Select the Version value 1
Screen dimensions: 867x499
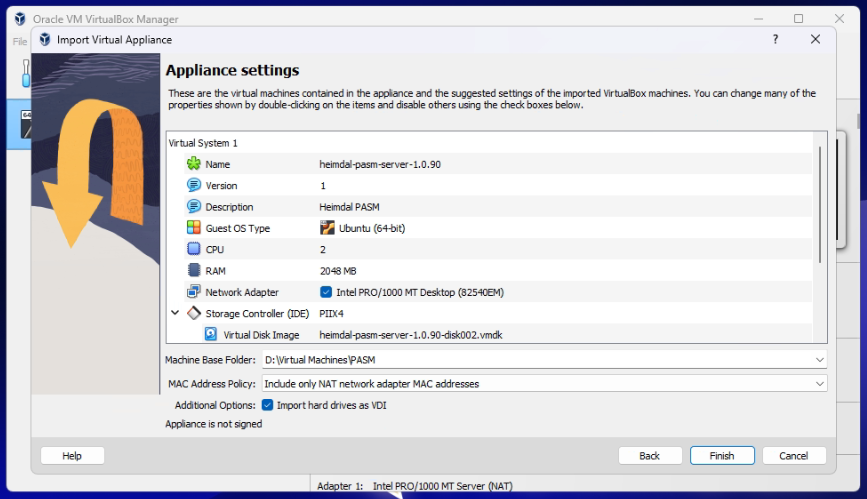(323, 186)
